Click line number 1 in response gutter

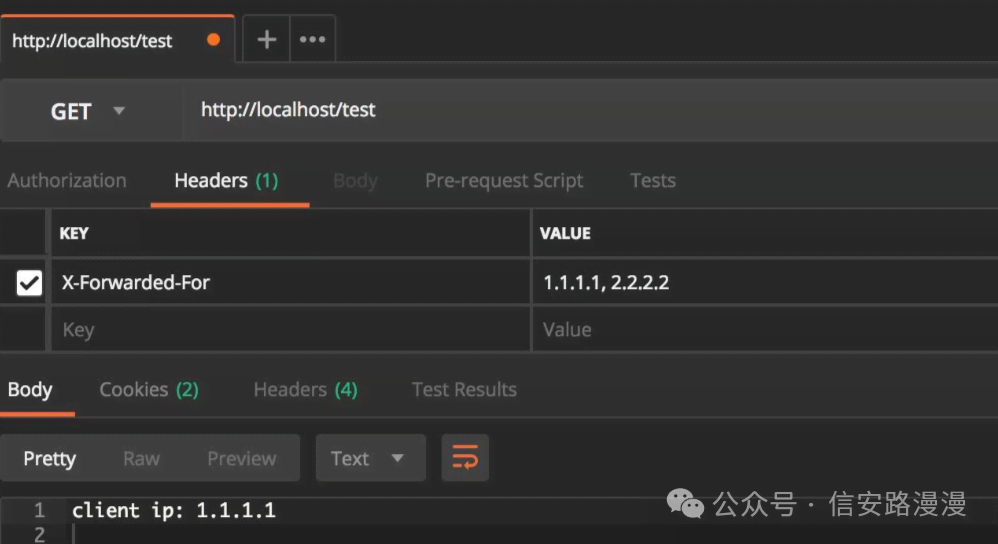tap(39, 510)
